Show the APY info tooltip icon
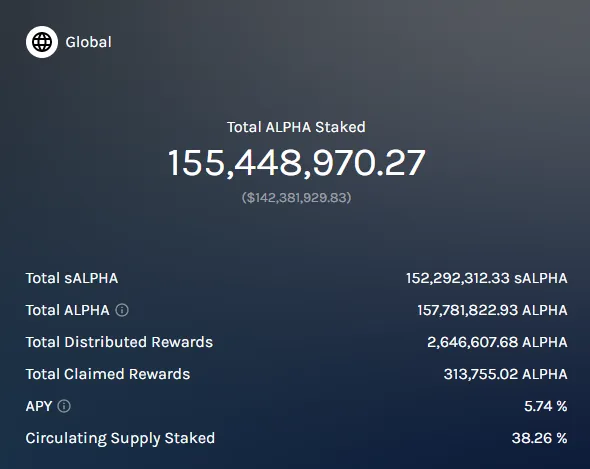The image size is (590, 469). point(64,407)
